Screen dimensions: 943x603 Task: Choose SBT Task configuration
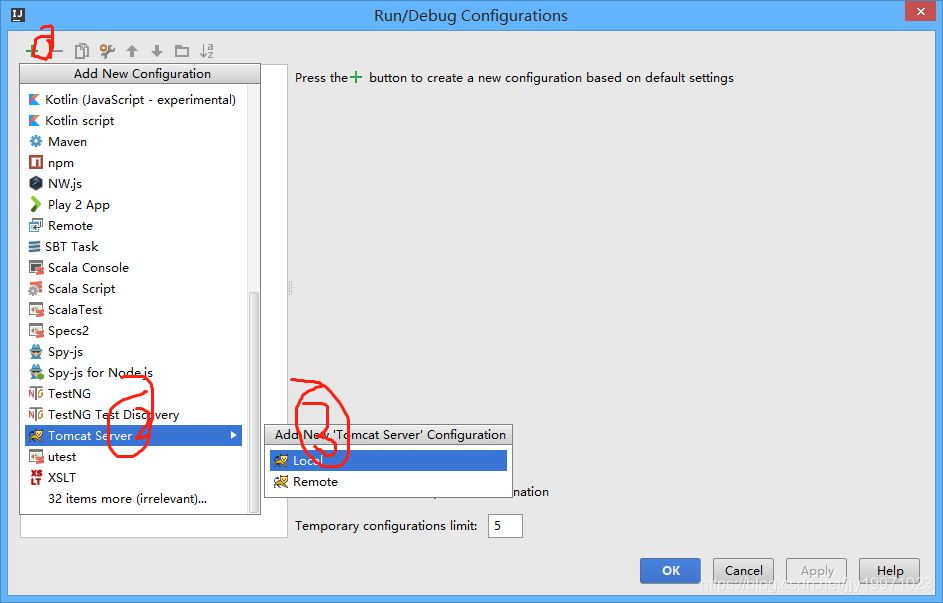point(134,247)
